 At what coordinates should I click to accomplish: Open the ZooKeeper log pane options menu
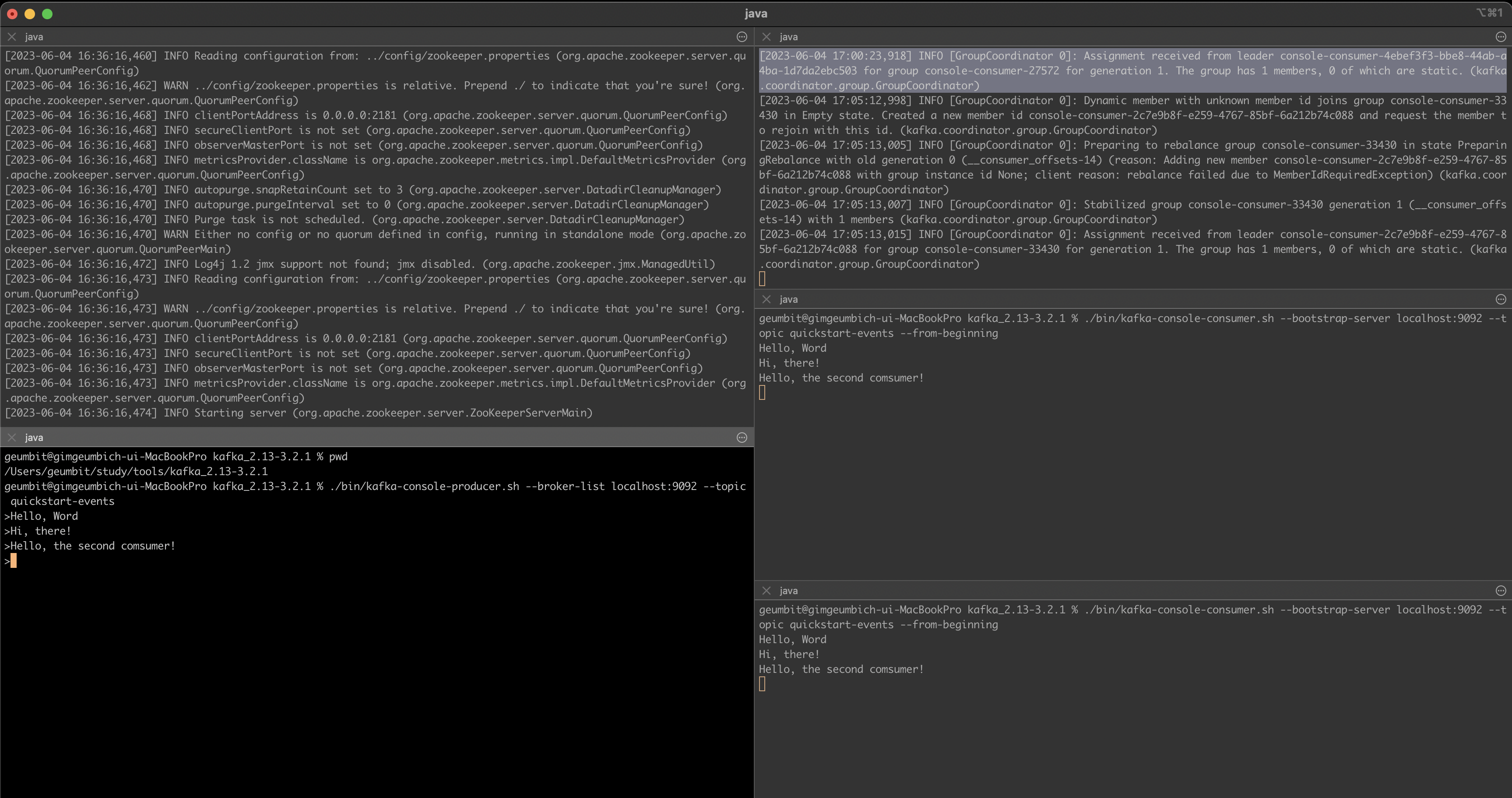pyautogui.click(x=741, y=37)
